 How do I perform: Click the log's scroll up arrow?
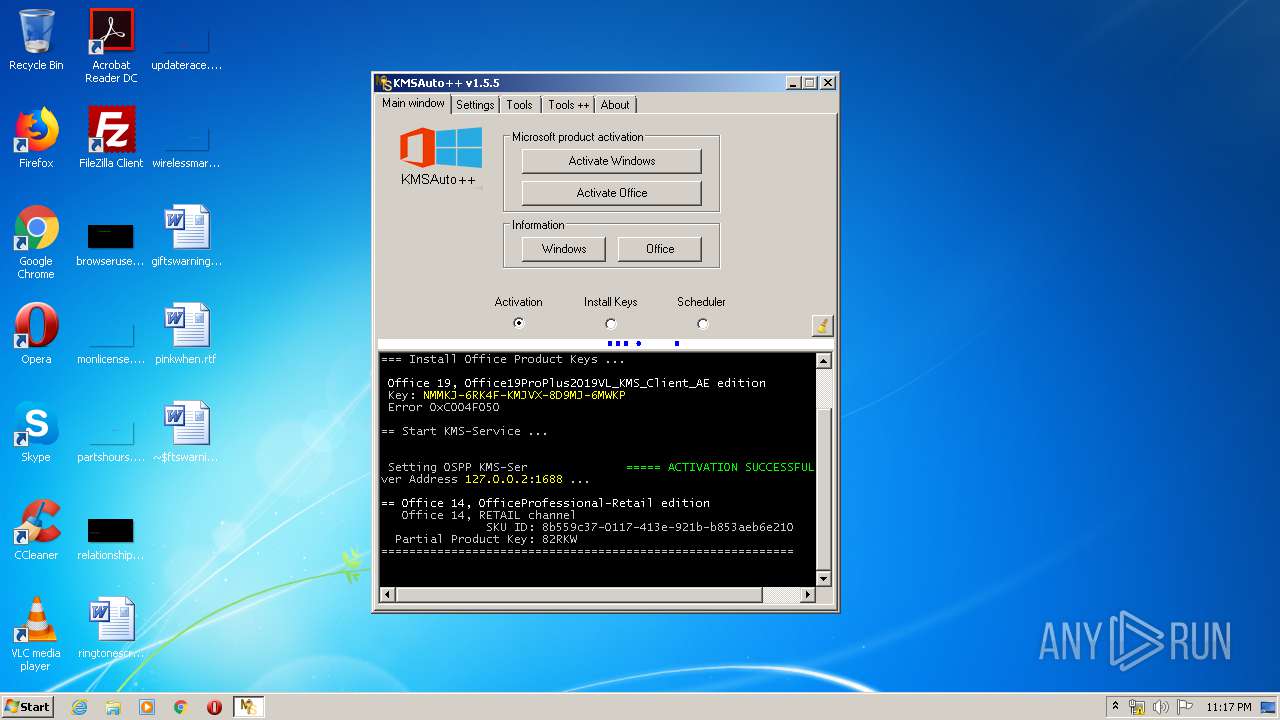click(x=824, y=361)
